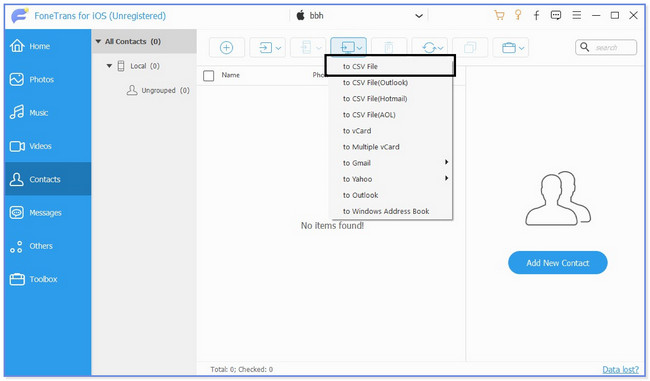Screen dimensions: 650x381
Task: Expand the Refresh button dropdown arrow
Action: [x=440, y=48]
